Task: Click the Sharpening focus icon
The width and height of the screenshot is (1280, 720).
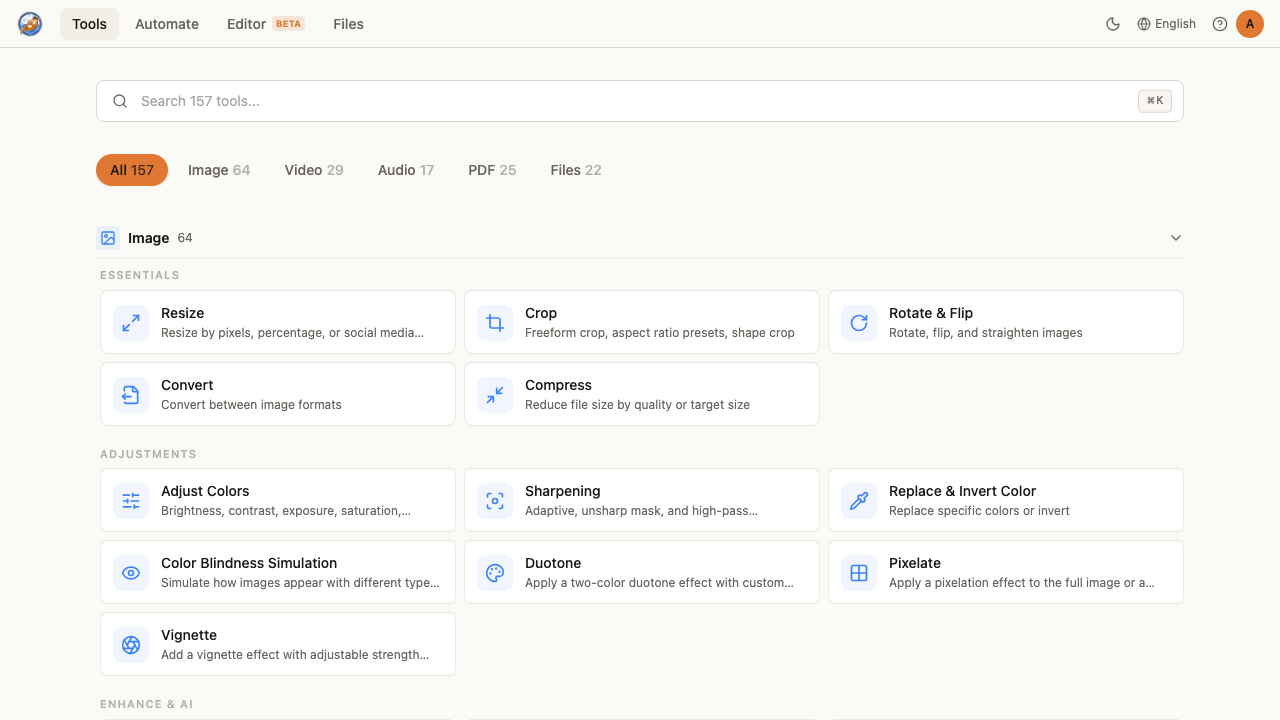Action: [495, 501]
